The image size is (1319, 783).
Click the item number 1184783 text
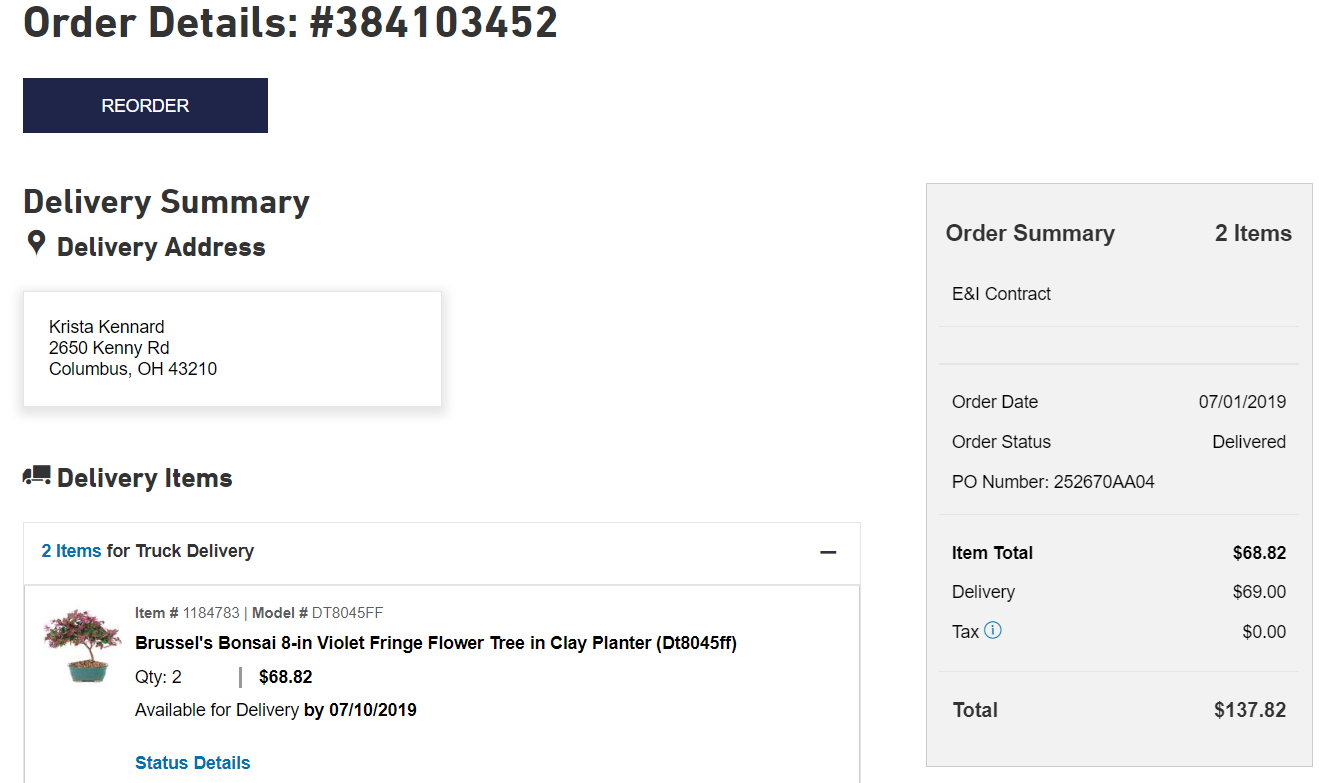pos(211,613)
